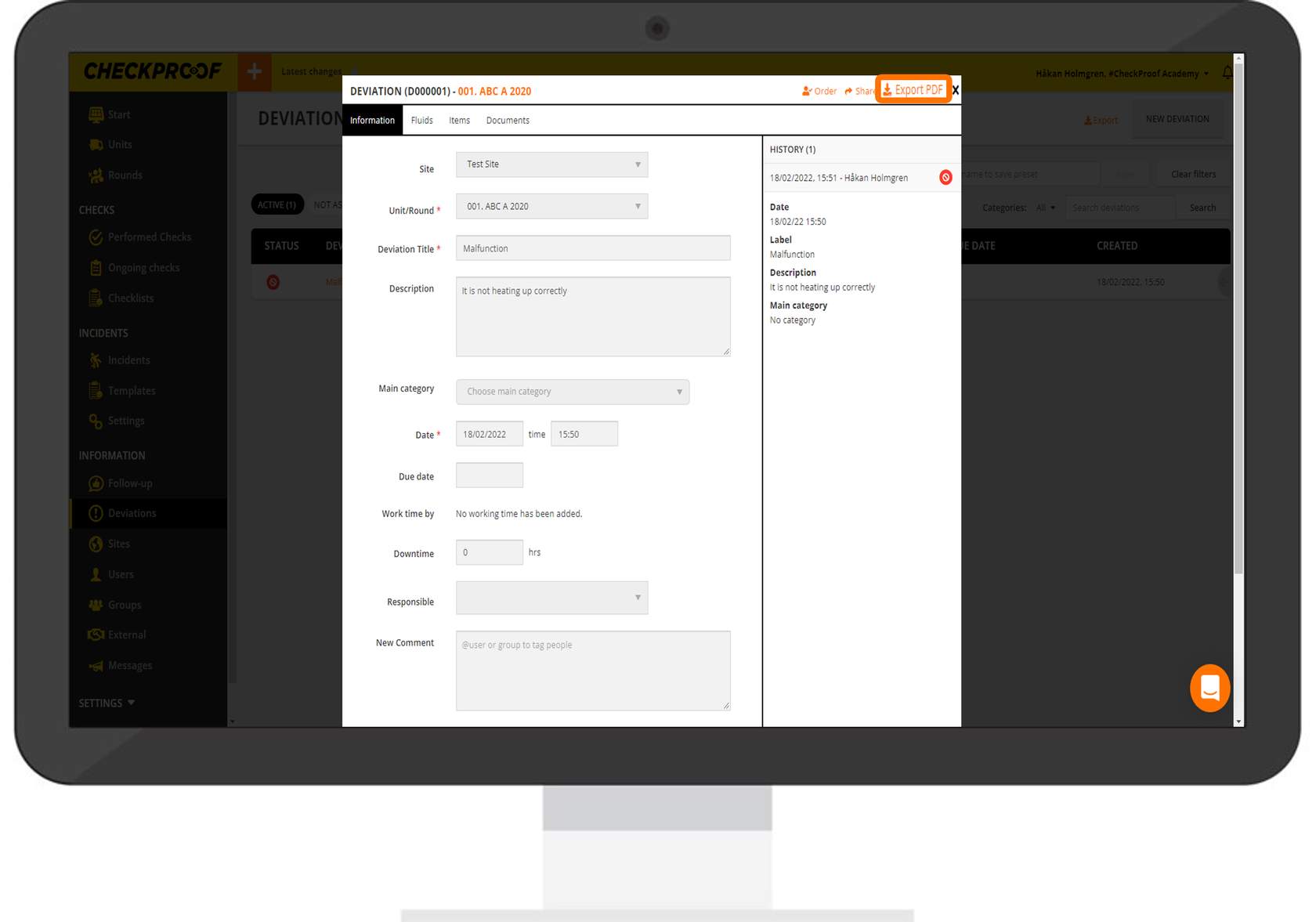Viewport: 1316px width, 922px height.
Task: Click the Order icon in the deviation header
Action: click(806, 92)
